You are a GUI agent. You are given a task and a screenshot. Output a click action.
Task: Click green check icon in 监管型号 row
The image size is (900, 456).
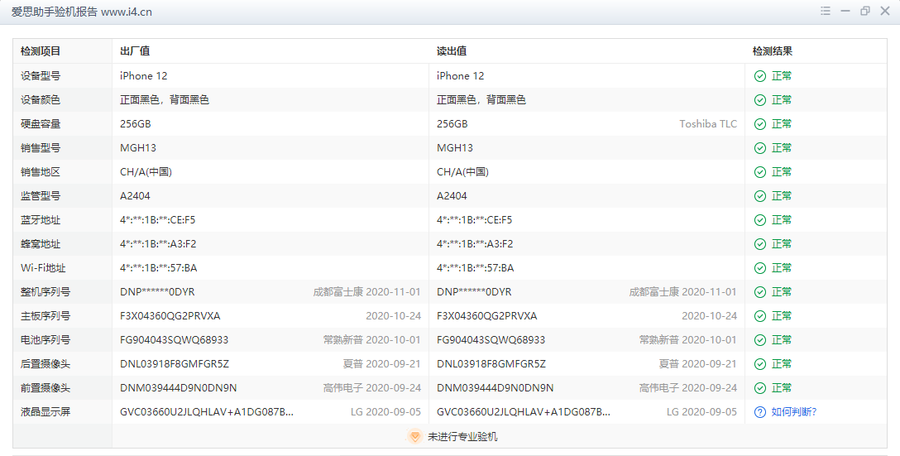coord(760,196)
